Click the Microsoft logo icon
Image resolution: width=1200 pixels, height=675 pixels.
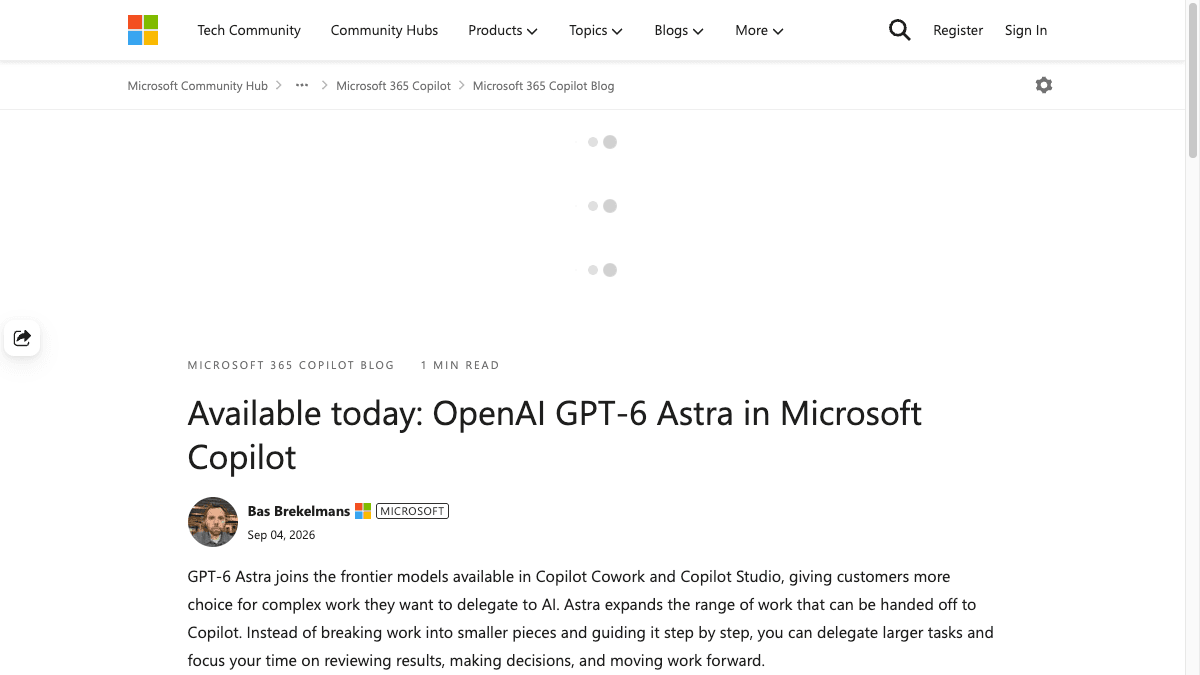143,30
